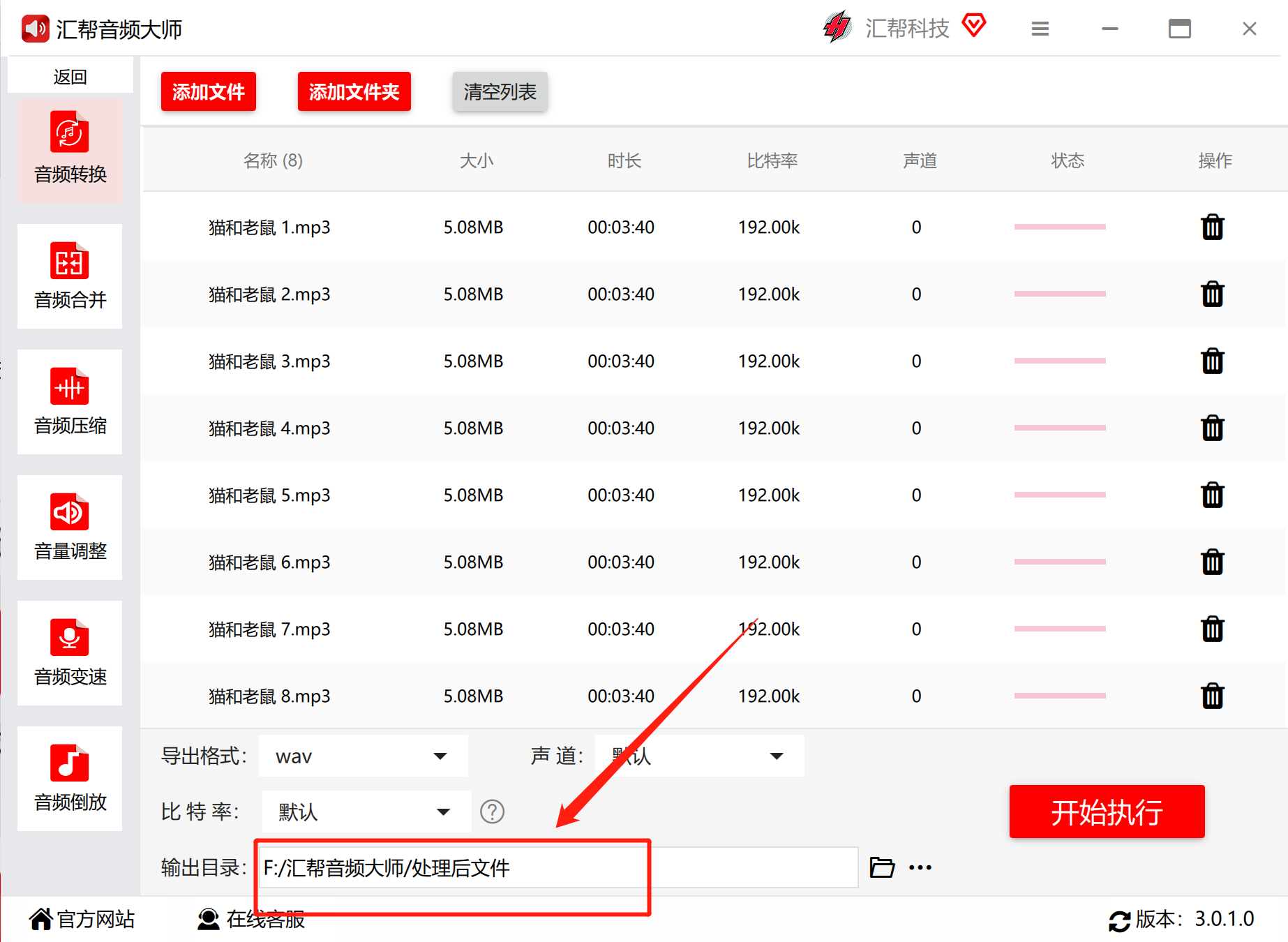
Task: Click 00:03:40 duration of 猫和老鼠 2.mp3
Action: coord(621,294)
